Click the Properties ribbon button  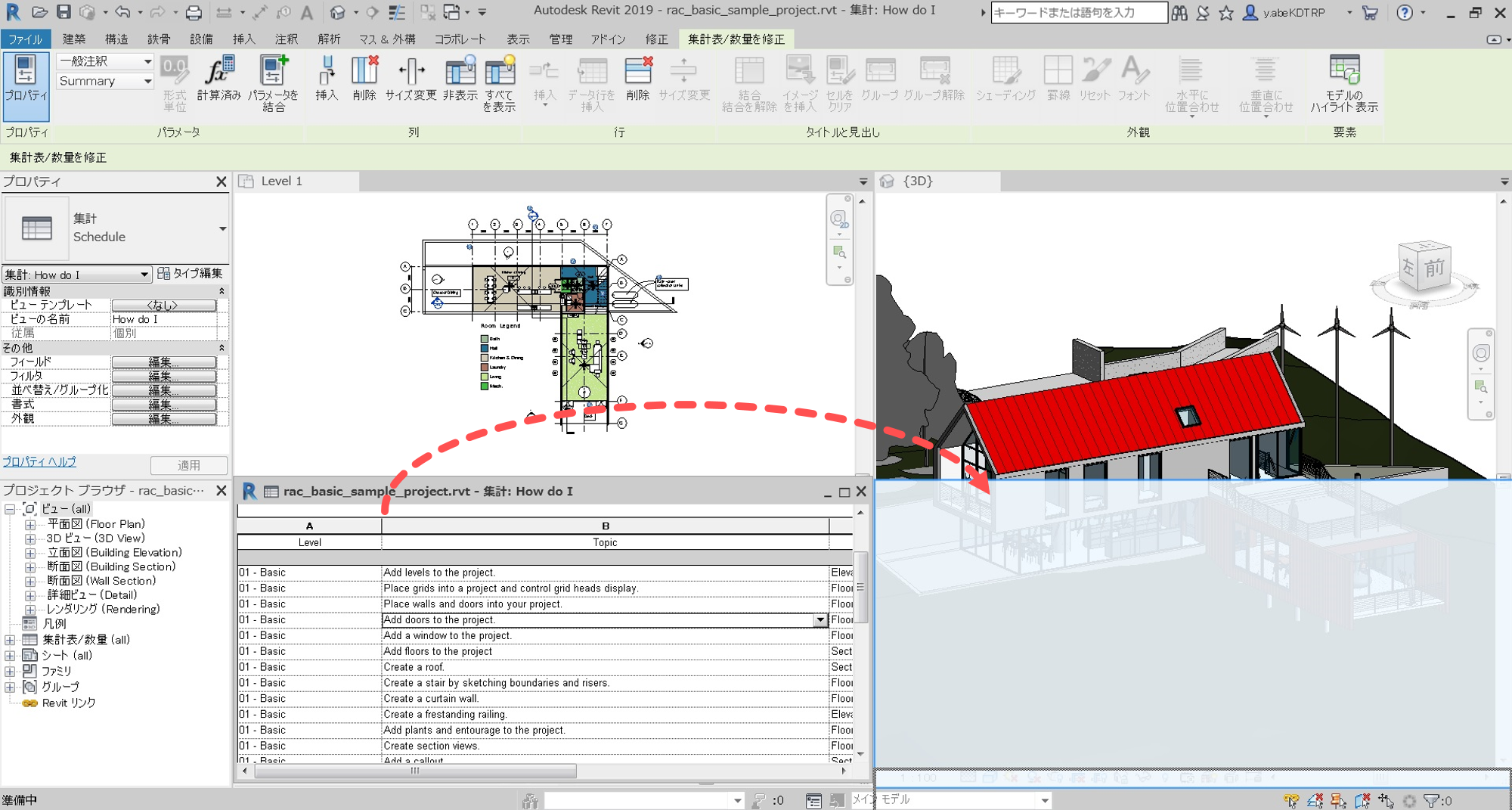26,86
